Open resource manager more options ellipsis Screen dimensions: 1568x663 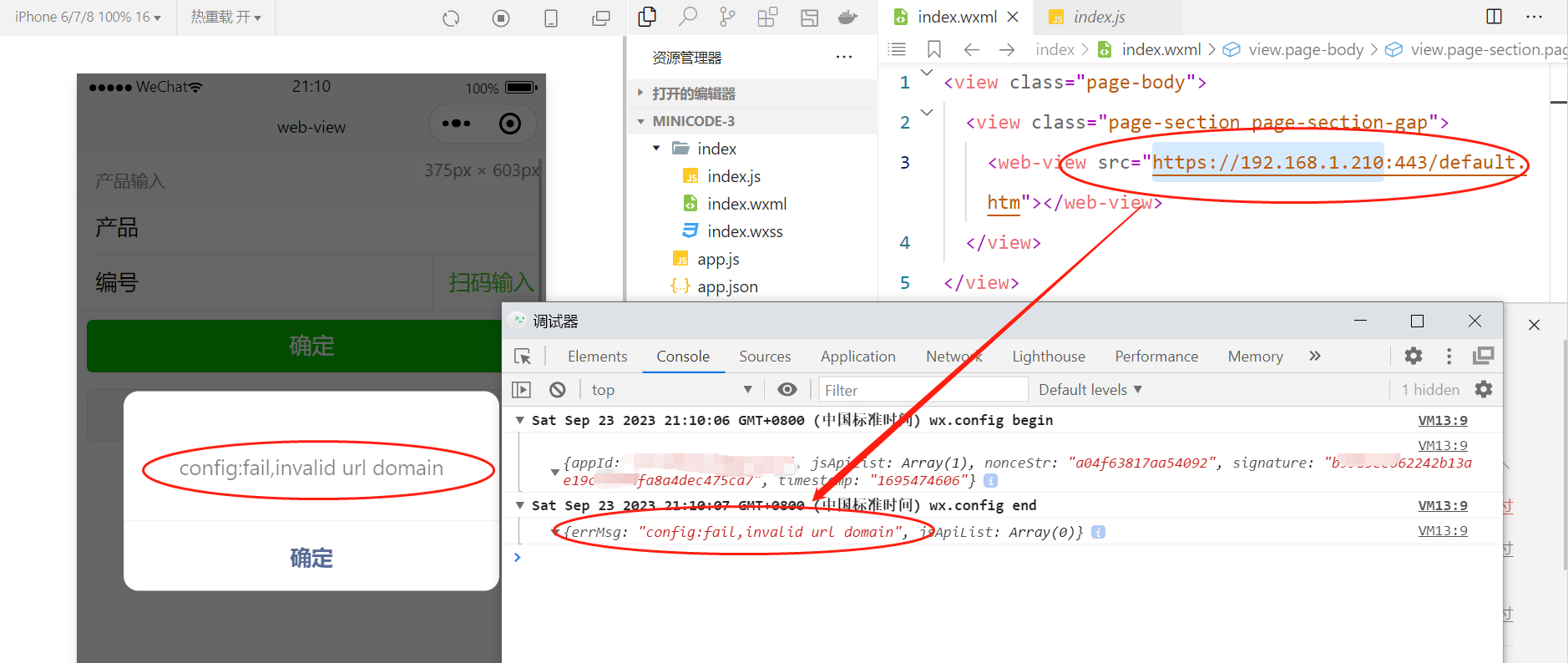pyautogui.click(x=844, y=57)
